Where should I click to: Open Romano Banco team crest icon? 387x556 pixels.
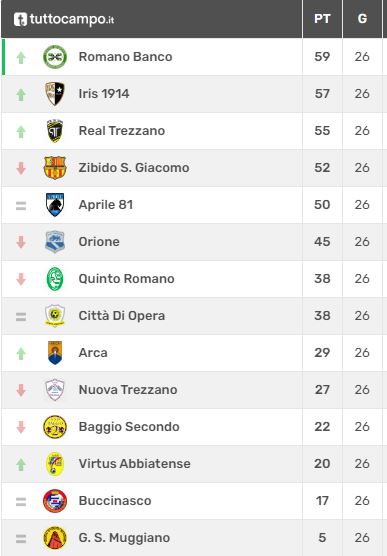pos(55,57)
